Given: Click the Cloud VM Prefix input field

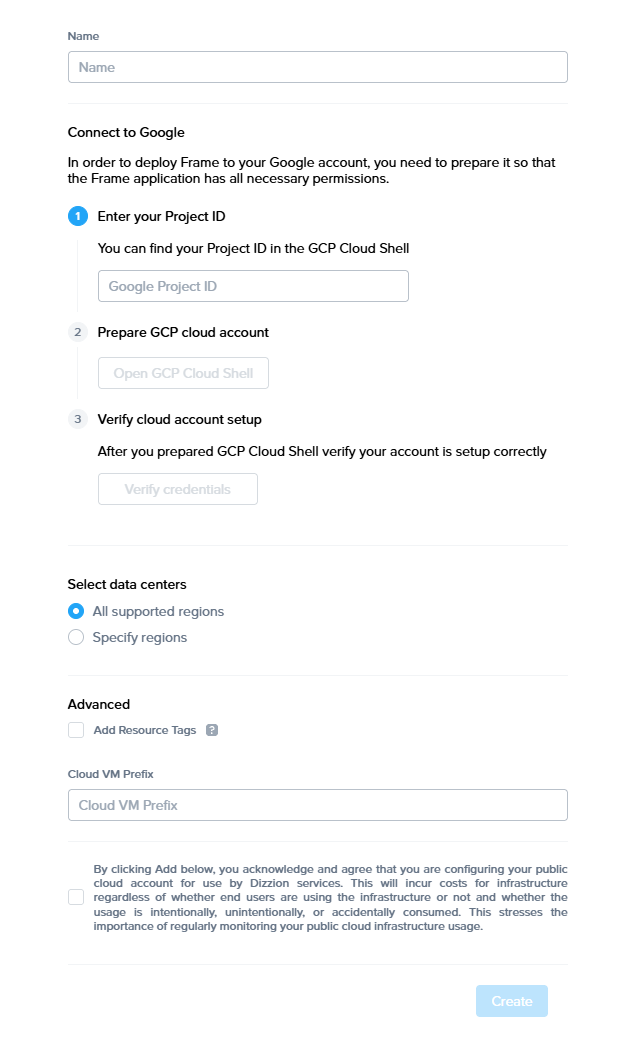Looking at the screenshot, I should click(317, 805).
